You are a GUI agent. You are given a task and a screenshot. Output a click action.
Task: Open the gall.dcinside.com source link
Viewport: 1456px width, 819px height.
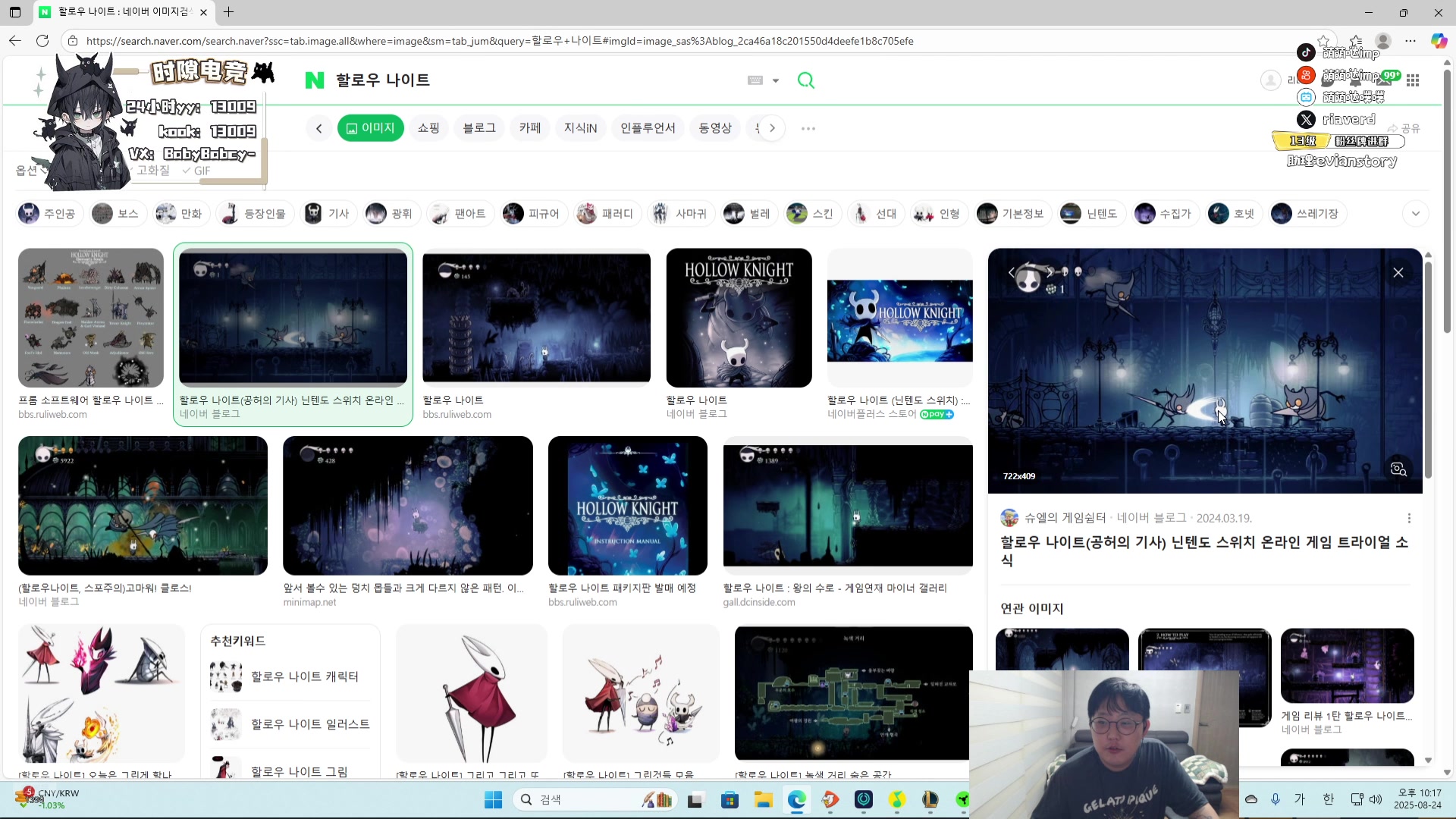(x=759, y=602)
